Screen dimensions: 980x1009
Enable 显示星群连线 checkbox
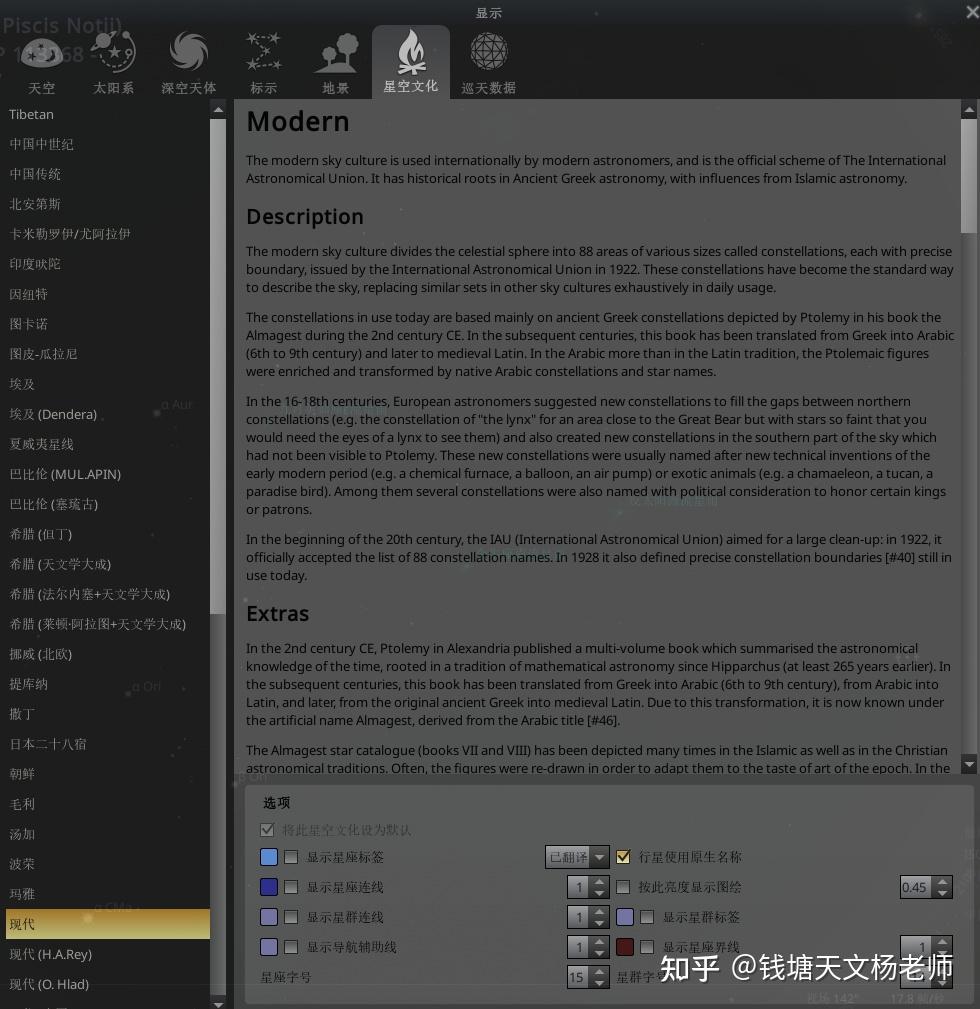[291, 917]
